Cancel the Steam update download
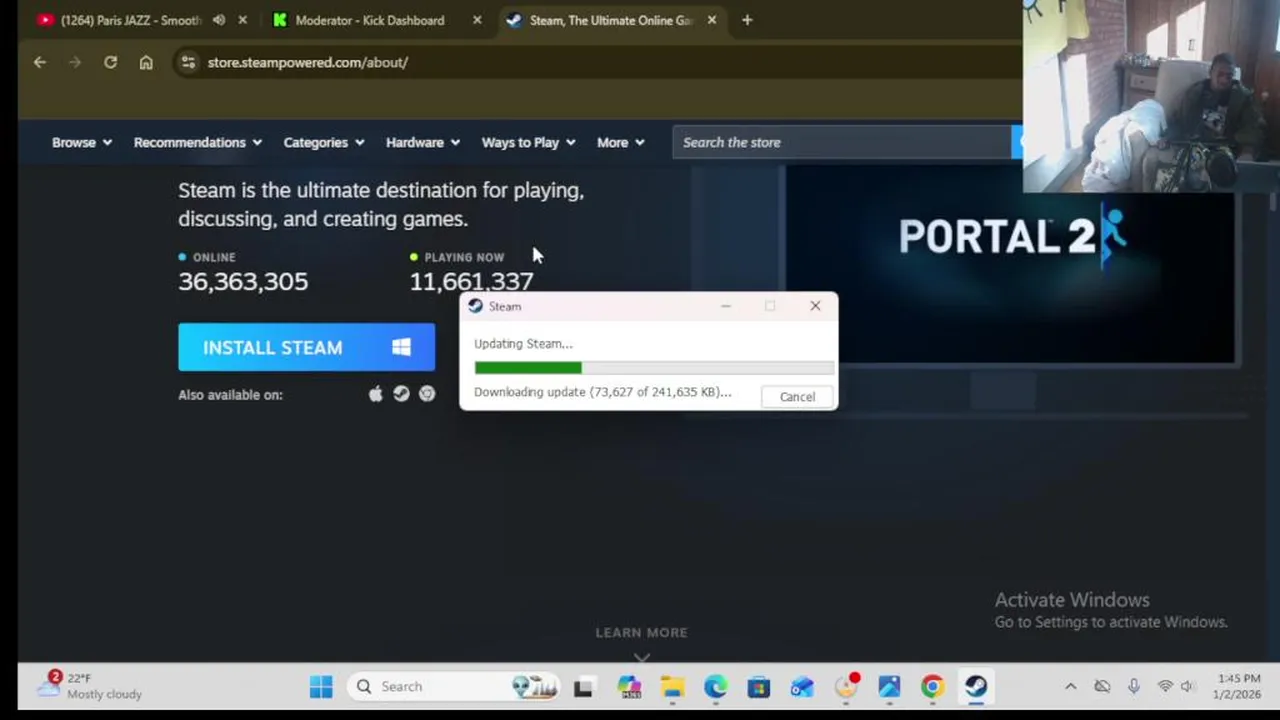 pyautogui.click(x=797, y=397)
